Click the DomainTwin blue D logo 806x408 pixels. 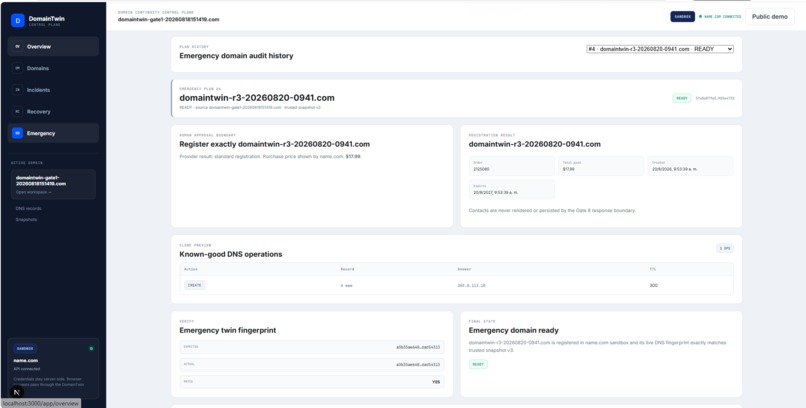(17, 21)
